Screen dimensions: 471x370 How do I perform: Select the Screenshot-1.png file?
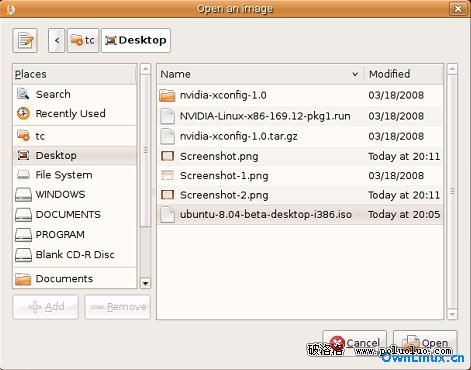[300, 176]
